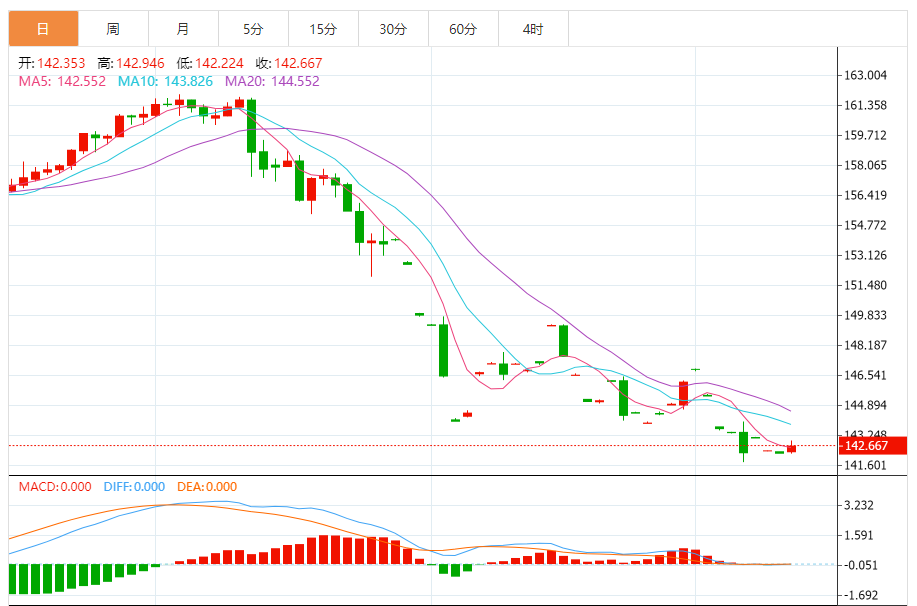Click the high price value 142.946
Screen dimensions: 917x606
pos(140,63)
